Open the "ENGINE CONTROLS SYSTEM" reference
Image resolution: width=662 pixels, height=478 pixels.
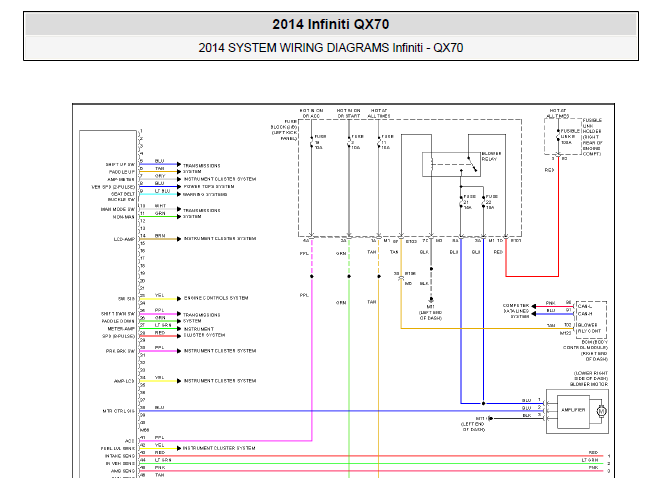216,298
